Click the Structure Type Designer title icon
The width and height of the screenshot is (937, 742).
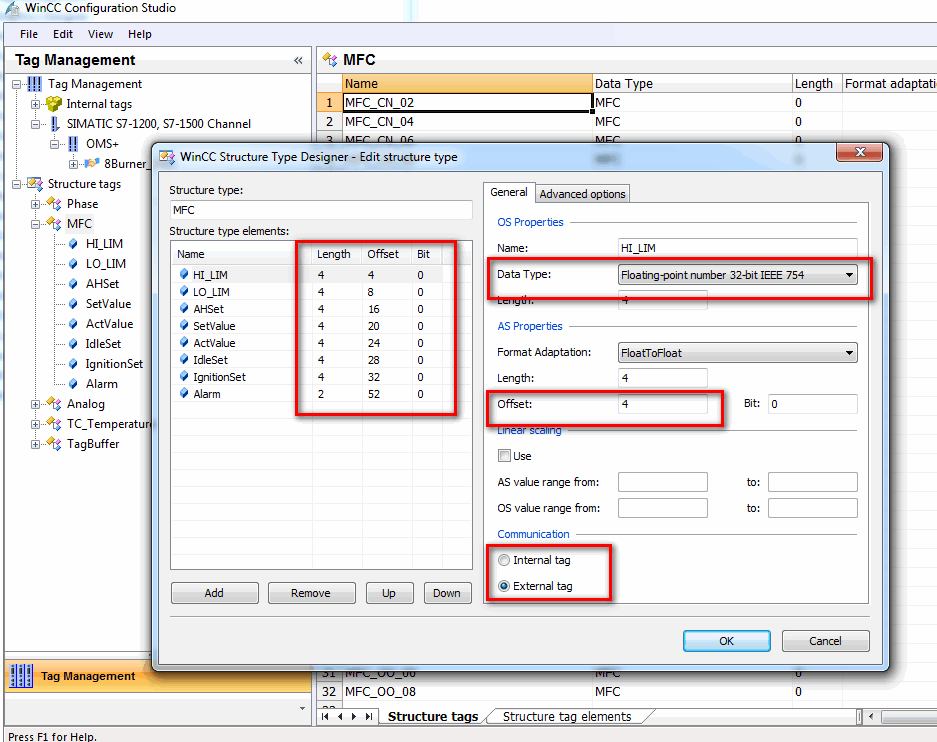(167, 157)
